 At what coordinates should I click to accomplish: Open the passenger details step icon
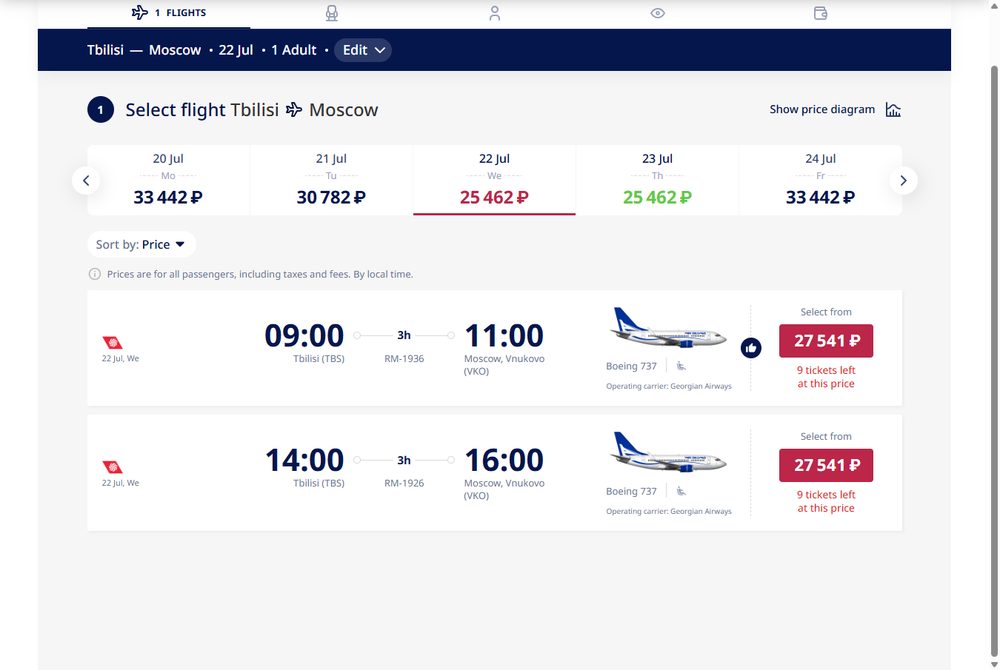point(494,13)
